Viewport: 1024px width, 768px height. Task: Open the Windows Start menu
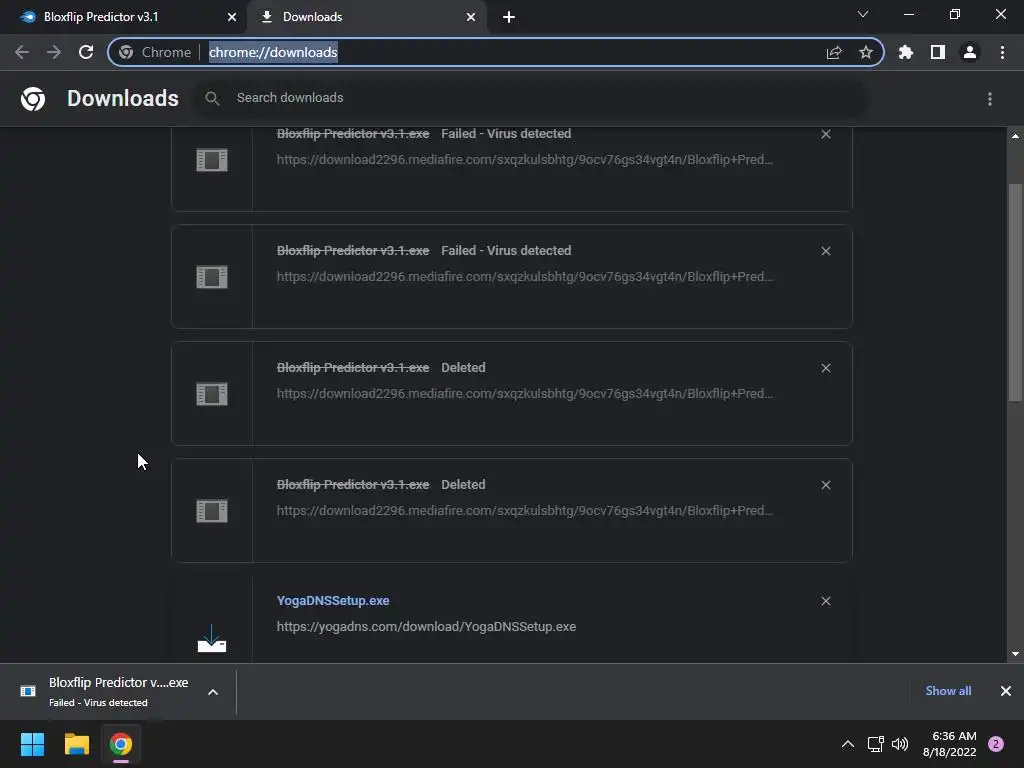[x=32, y=744]
